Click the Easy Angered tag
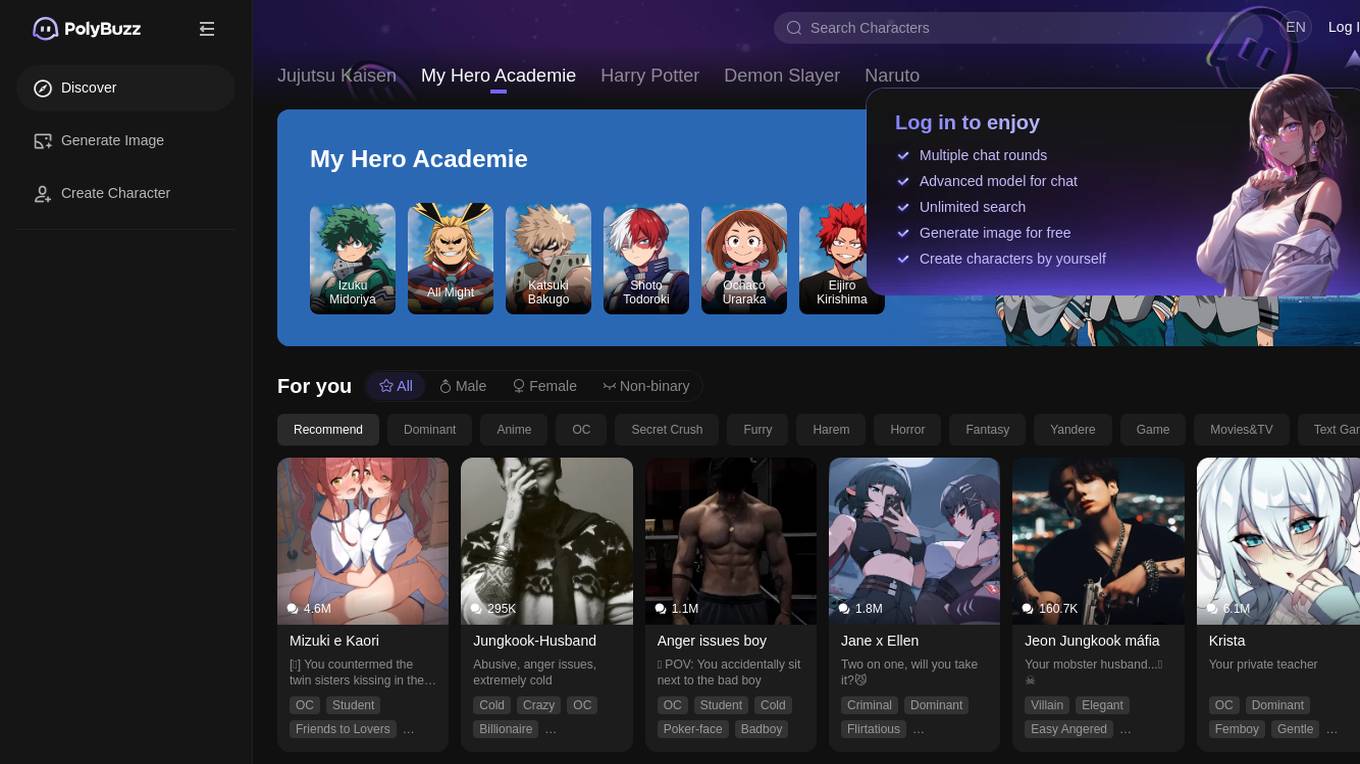Screen dimensions: 1360x764 (x=1069, y=729)
